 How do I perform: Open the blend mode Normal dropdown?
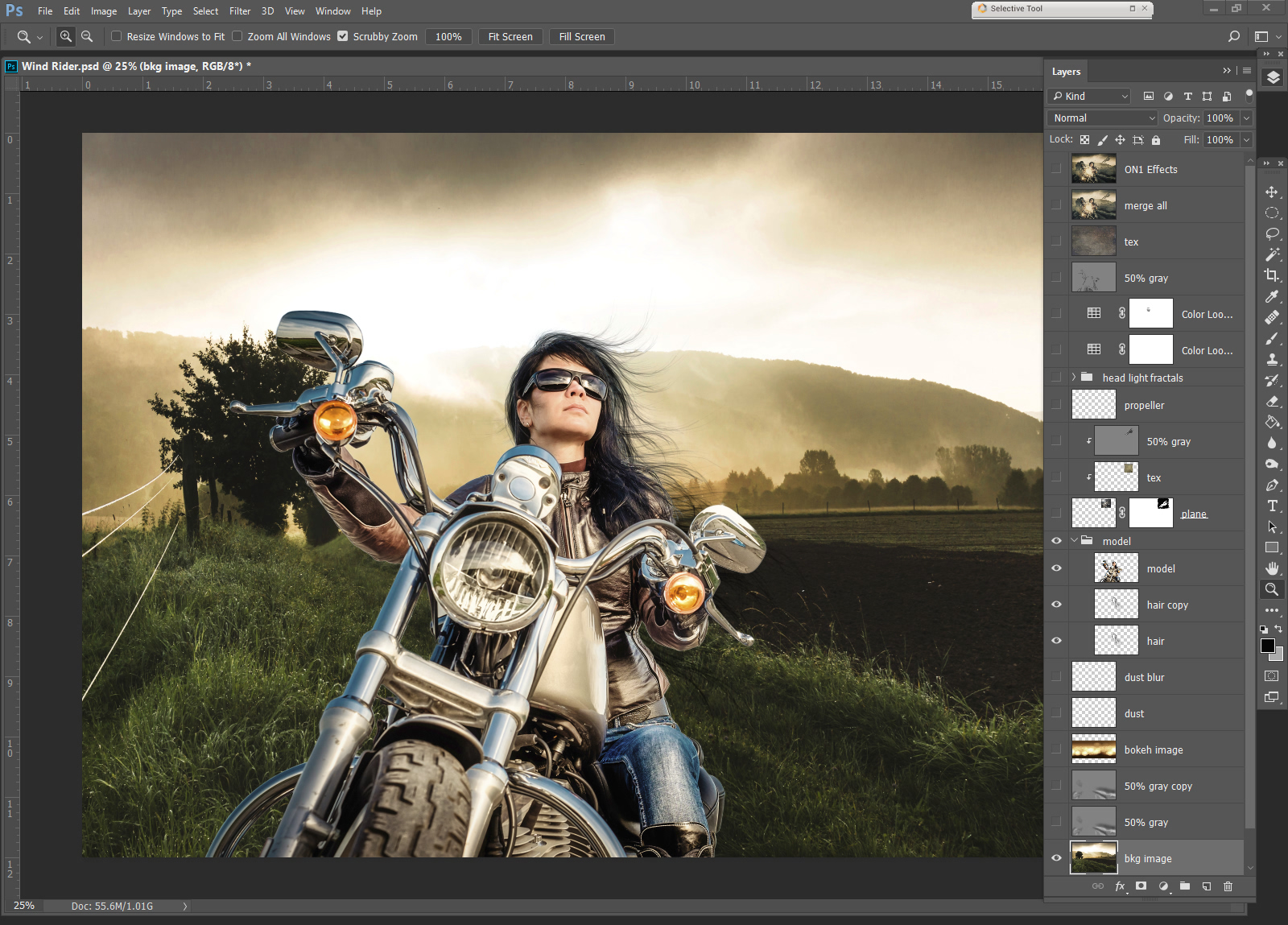point(1103,118)
